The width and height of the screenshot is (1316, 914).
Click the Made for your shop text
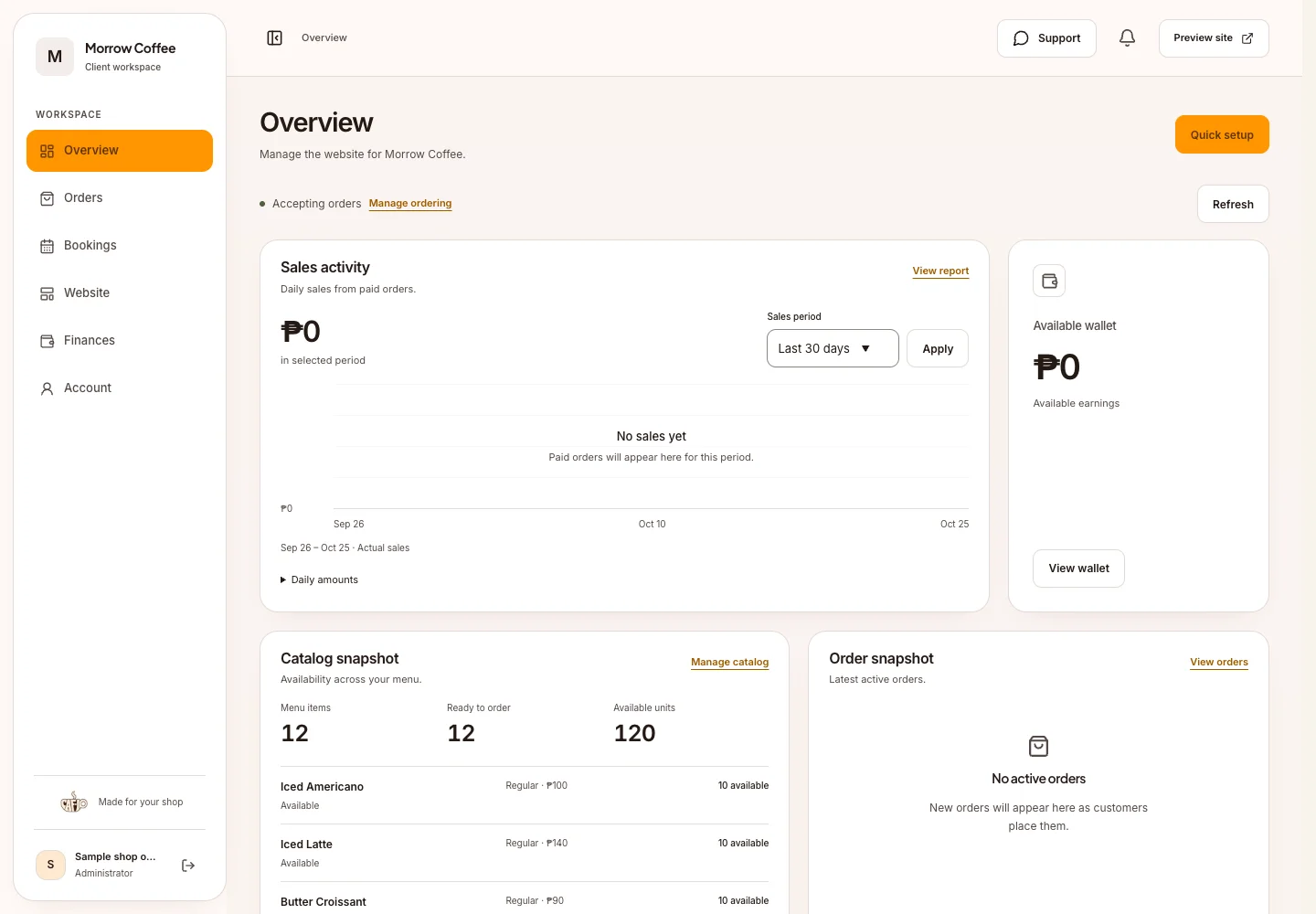(x=141, y=802)
